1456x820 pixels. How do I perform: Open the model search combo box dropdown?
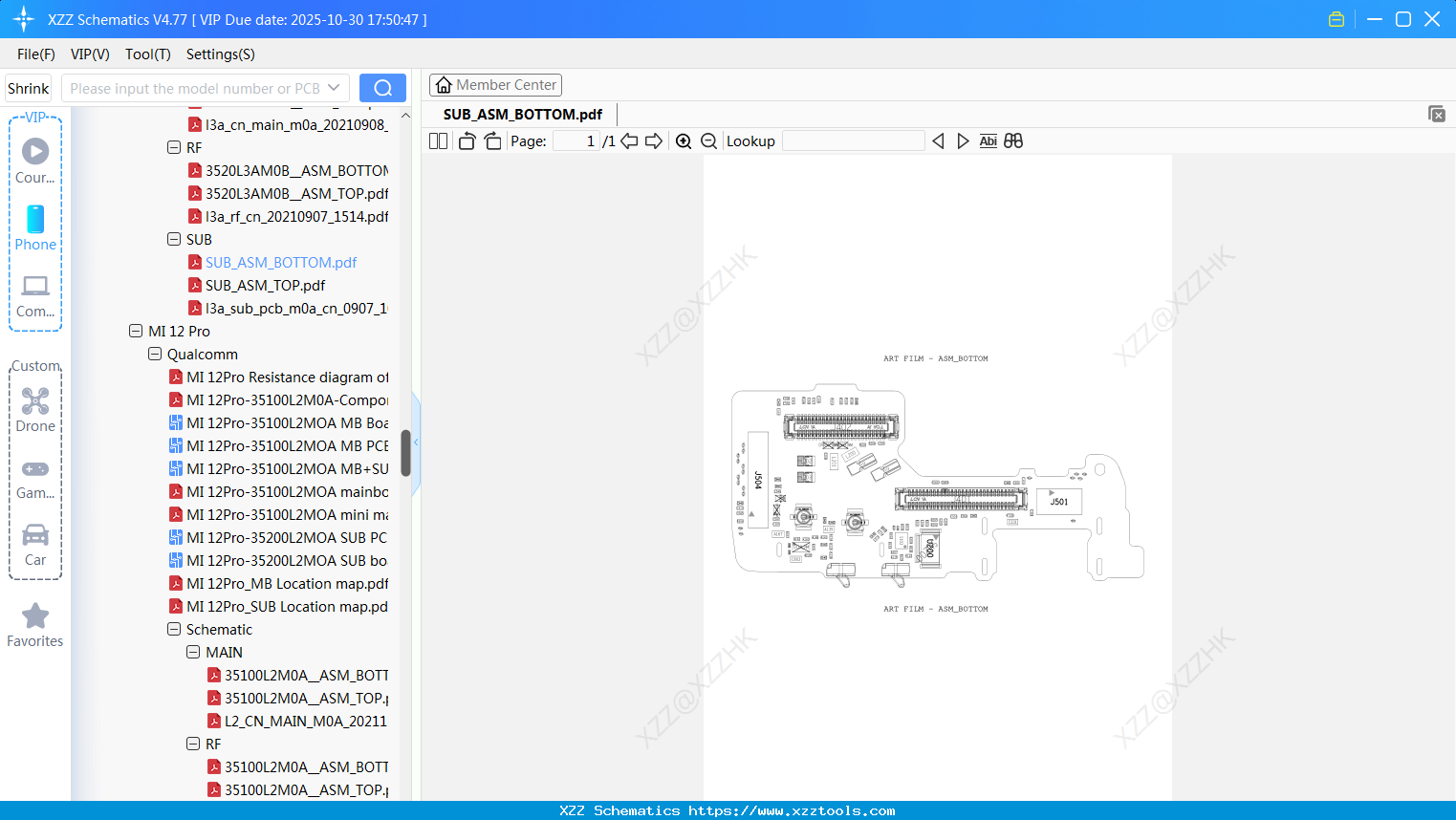tap(334, 87)
